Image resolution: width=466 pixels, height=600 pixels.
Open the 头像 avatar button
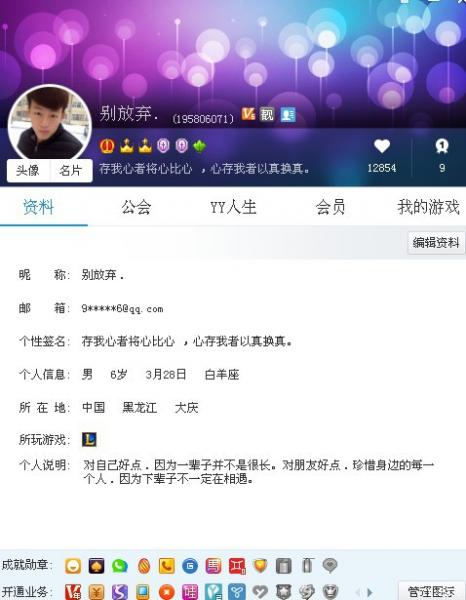point(28,170)
